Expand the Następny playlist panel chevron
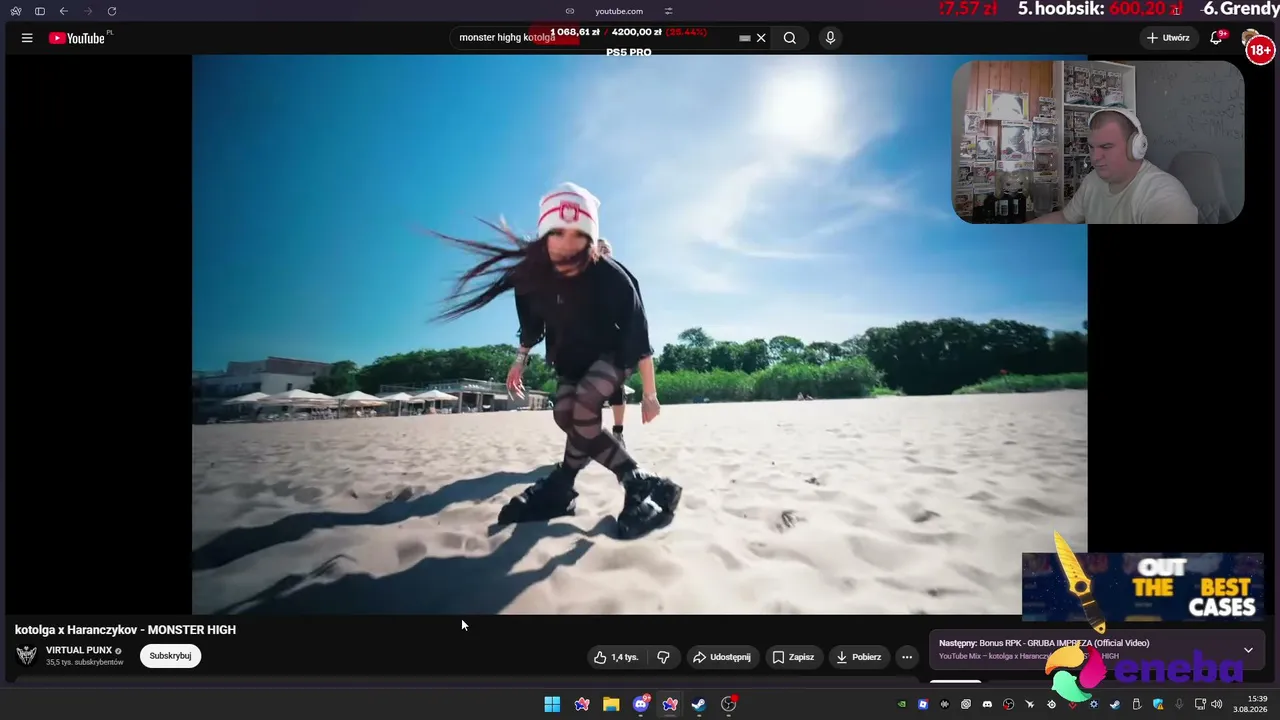The width and height of the screenshot is (1280, 720). point(1248,650)
